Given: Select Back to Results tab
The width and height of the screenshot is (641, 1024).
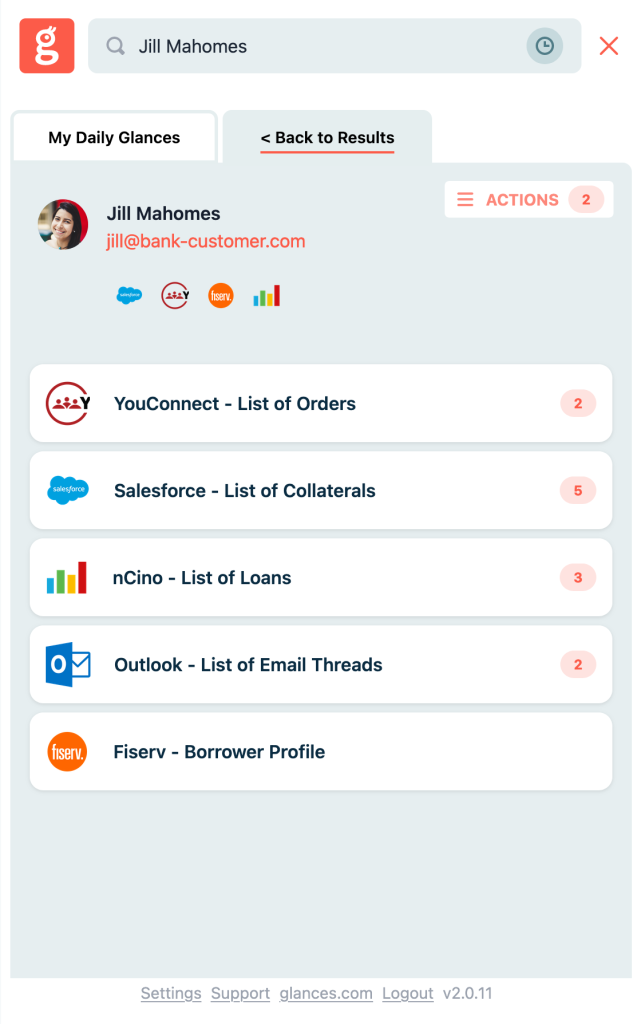Looking at the screenshot, I should point(327,137).
